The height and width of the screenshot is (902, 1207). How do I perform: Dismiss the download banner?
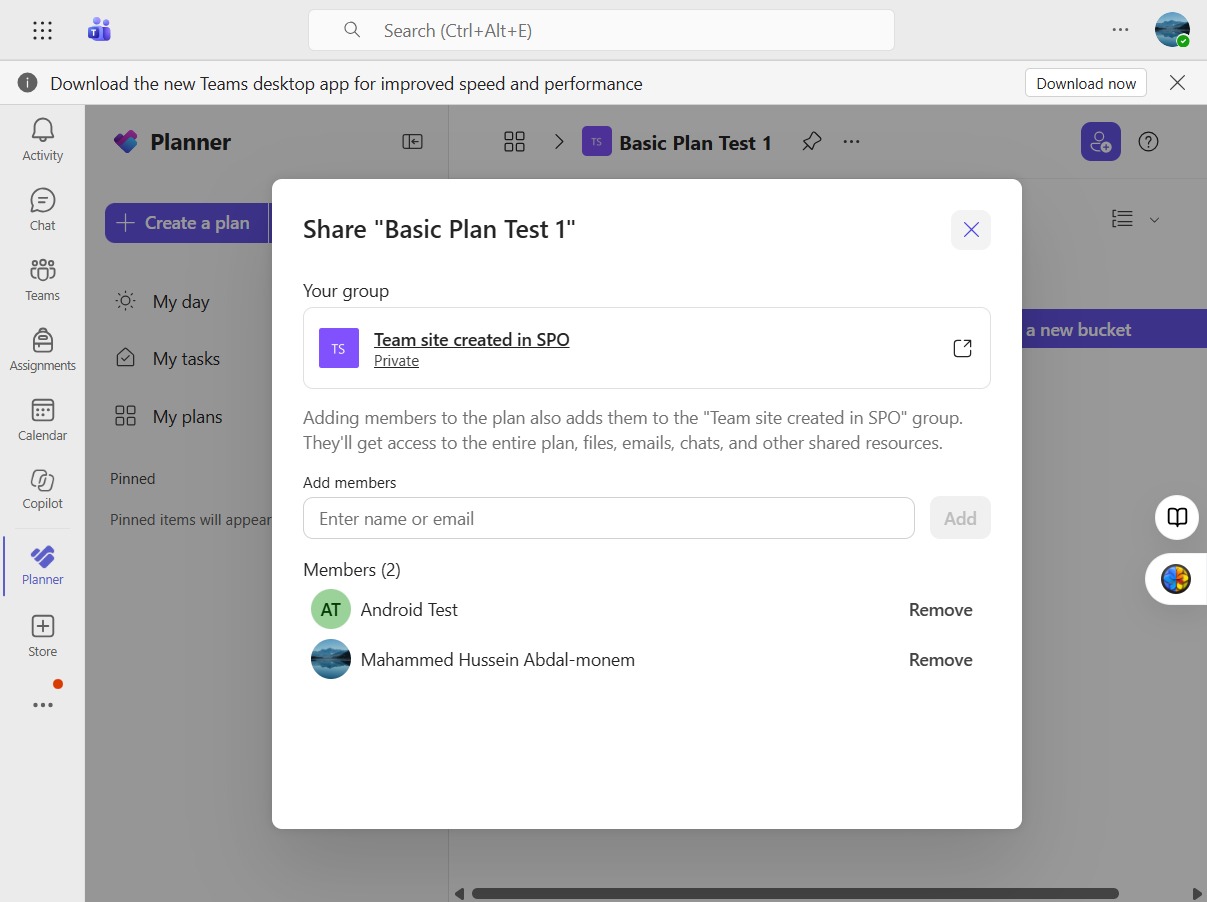click(x=1178, y=83)
